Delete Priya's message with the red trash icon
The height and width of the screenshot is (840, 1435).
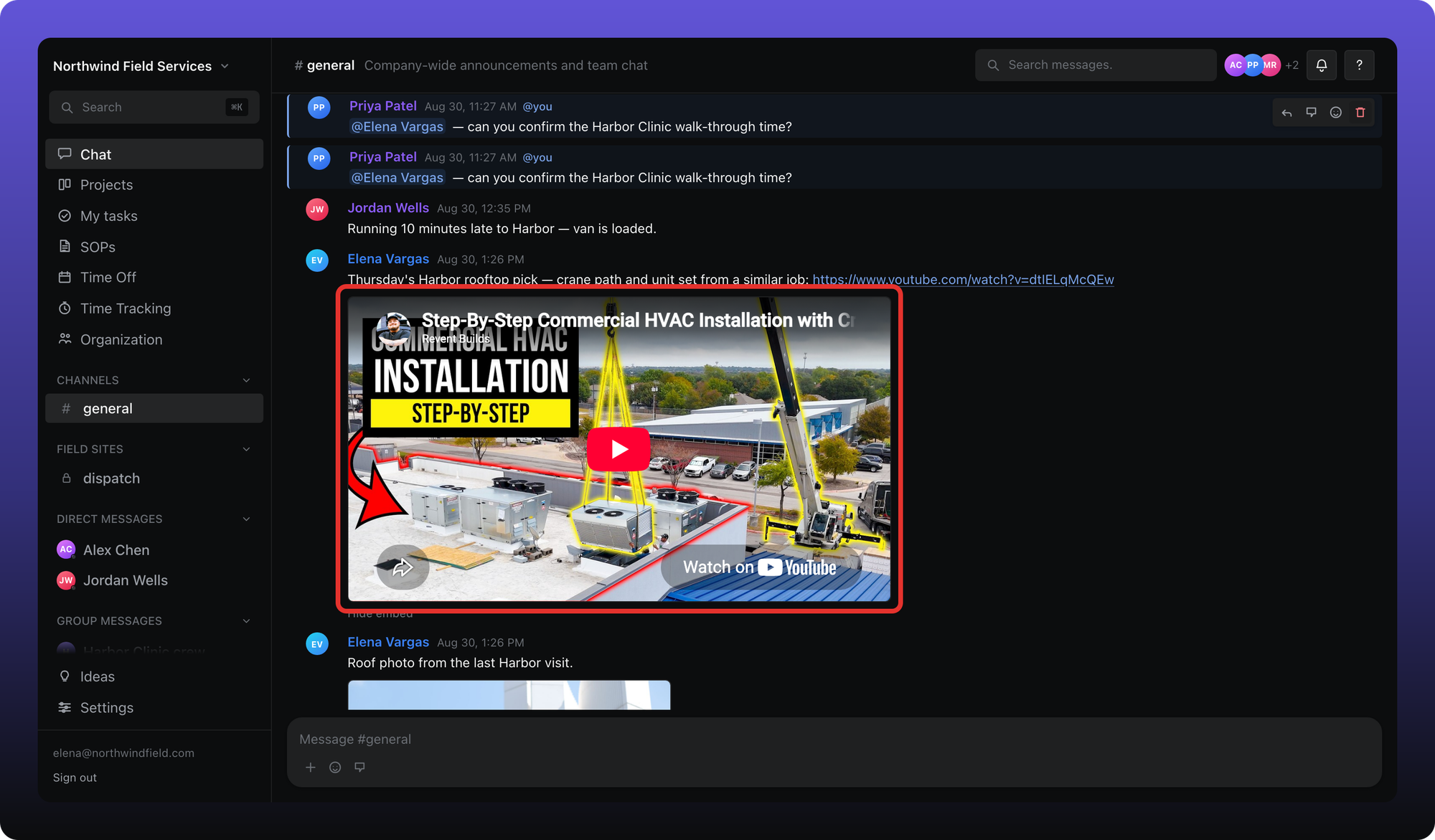(1360, 113)
